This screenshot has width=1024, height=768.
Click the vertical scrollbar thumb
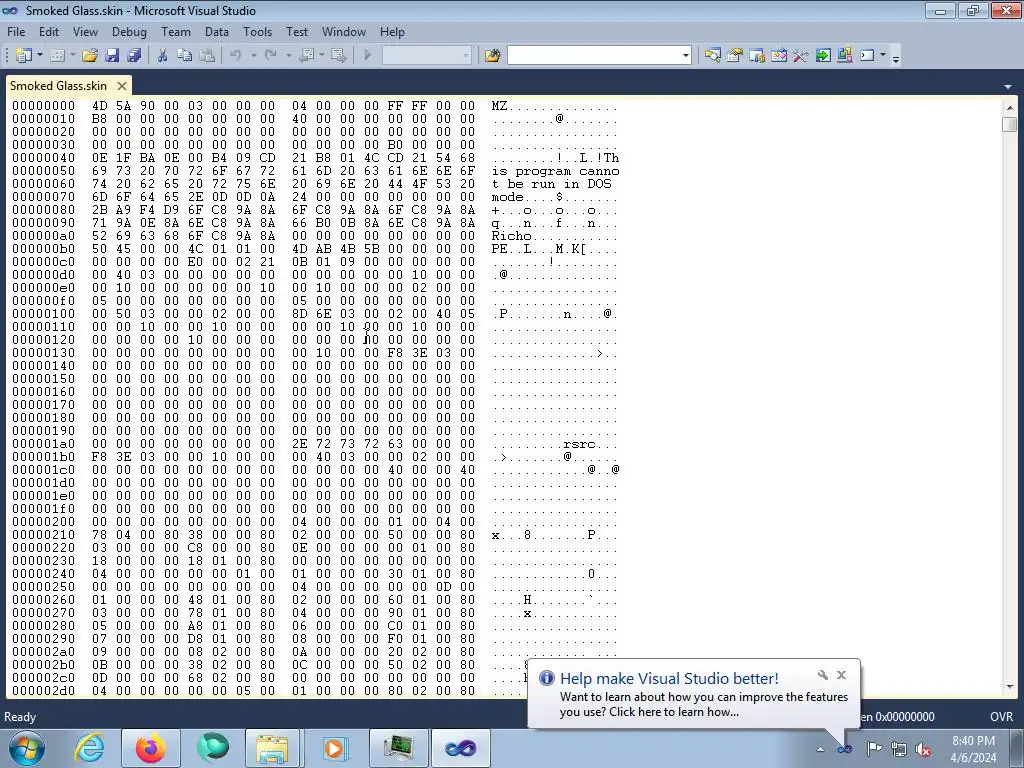[x=1010, y=124]
